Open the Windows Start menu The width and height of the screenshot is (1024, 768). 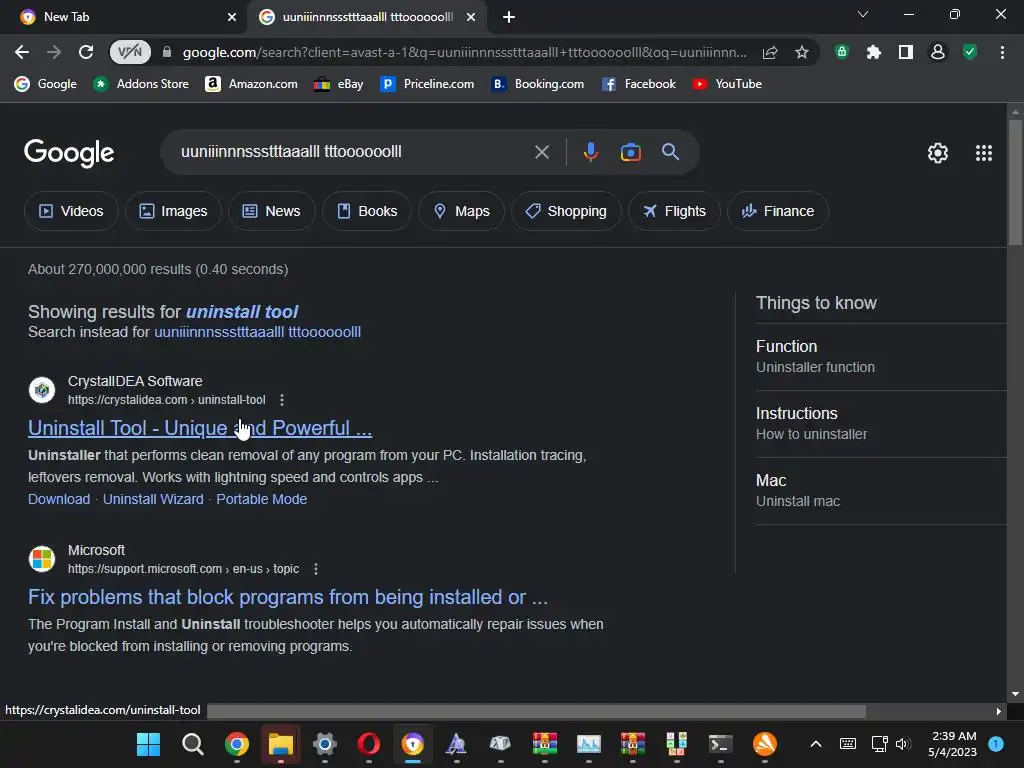pyautogui.click(x=148, y=744)
